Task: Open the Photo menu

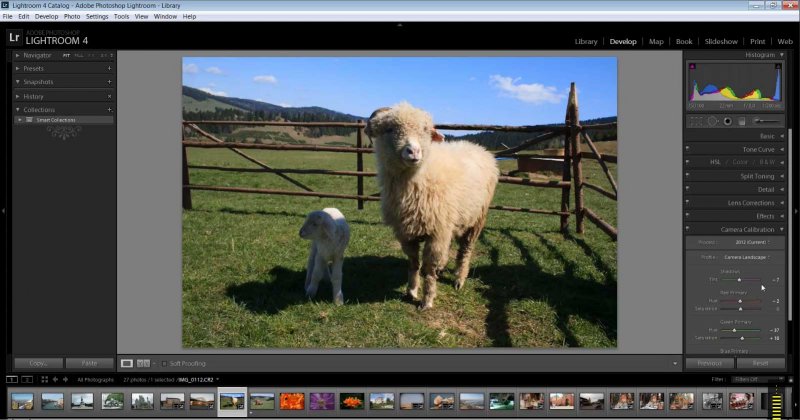Action: pos(72,17)
